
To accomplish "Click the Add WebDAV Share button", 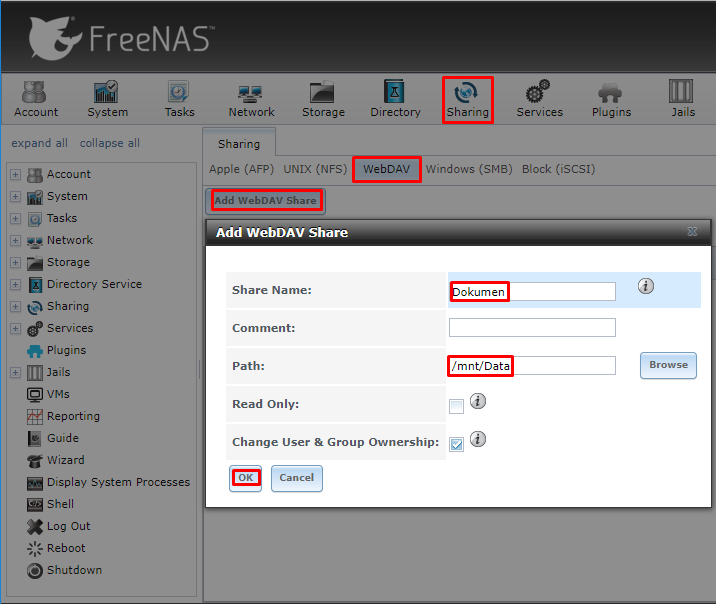I will coord(265,200).
